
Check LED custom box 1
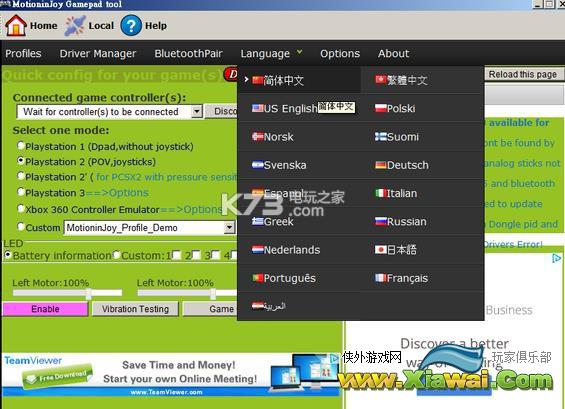177,255
